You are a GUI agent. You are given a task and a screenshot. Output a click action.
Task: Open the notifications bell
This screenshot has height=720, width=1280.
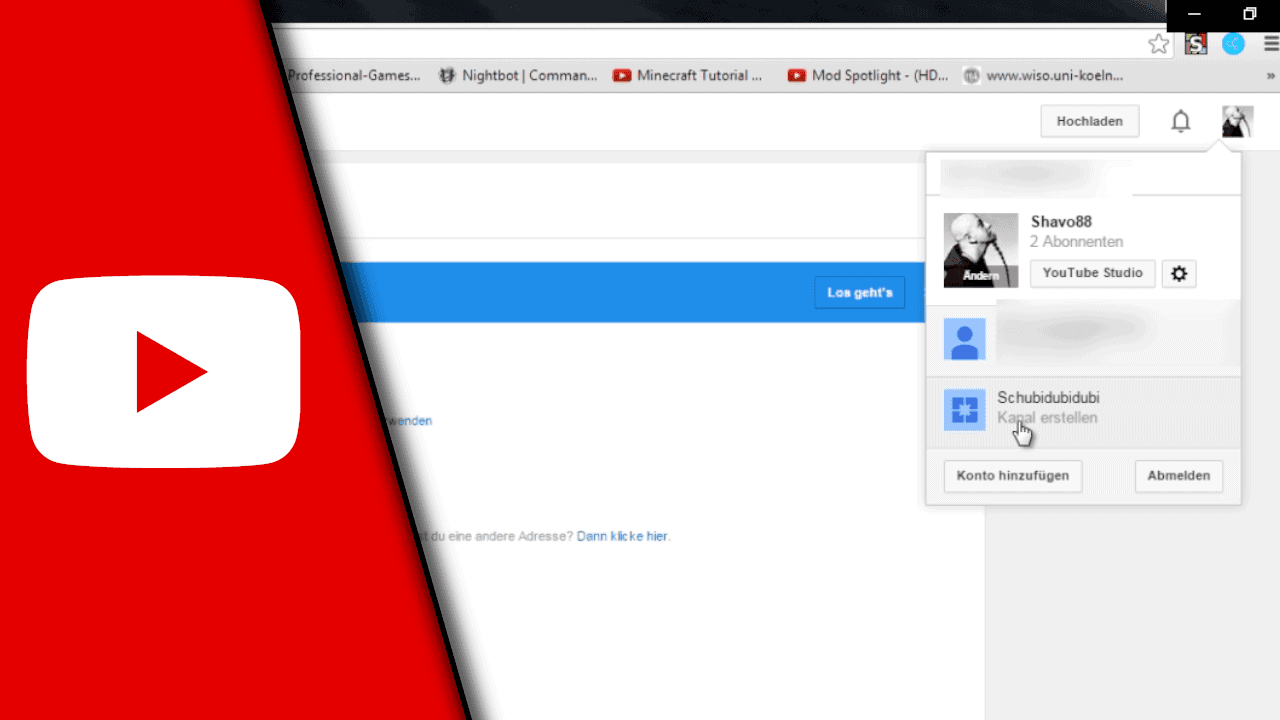[x=1181, y=122]
